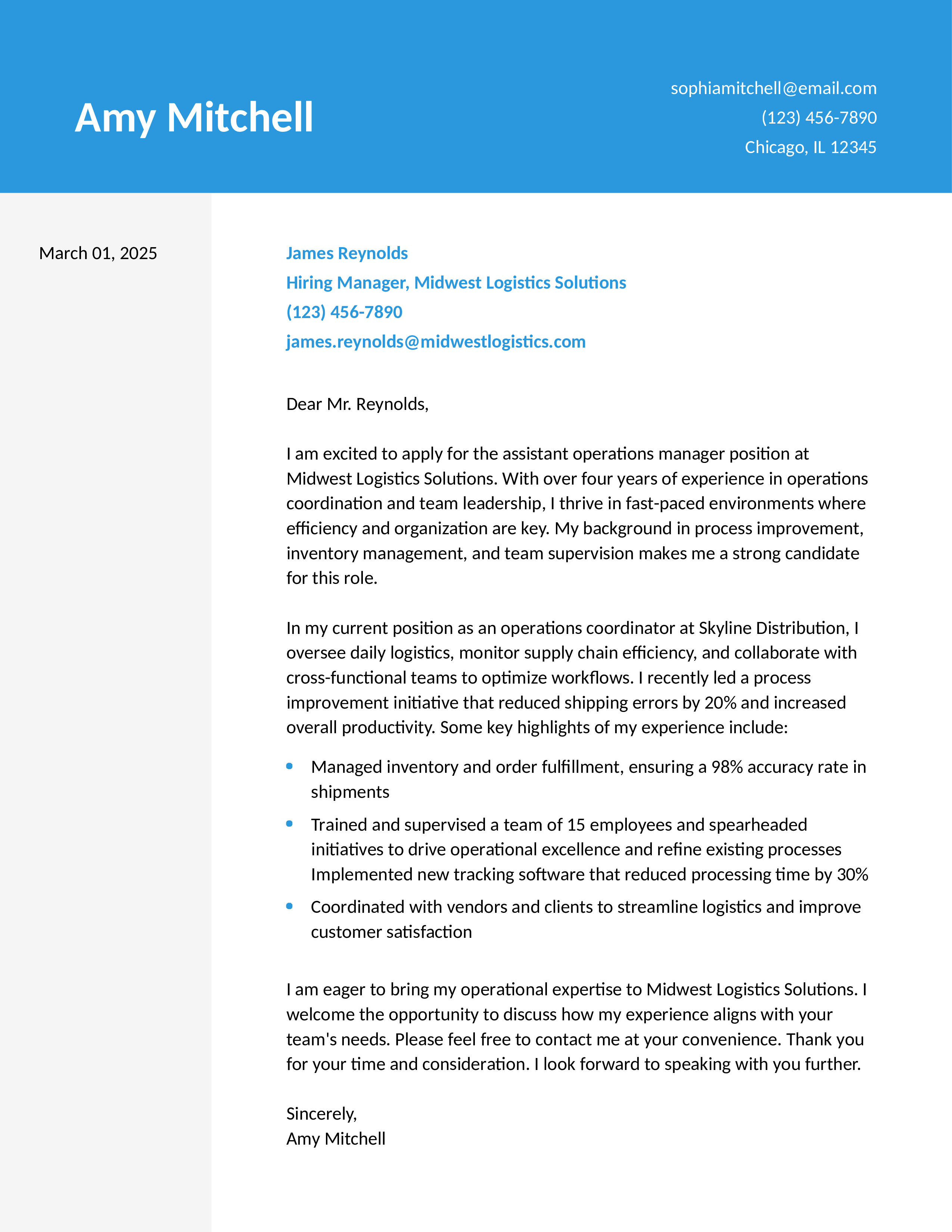
Task: Click the header phone number (123) 456-7890
Action: [x=819, y=117]
